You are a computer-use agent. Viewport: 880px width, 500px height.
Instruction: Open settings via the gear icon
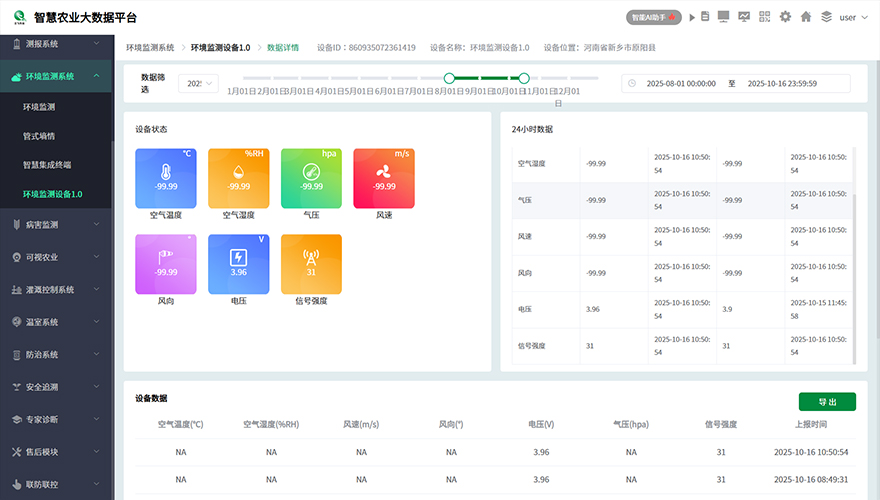pos(785,17)
